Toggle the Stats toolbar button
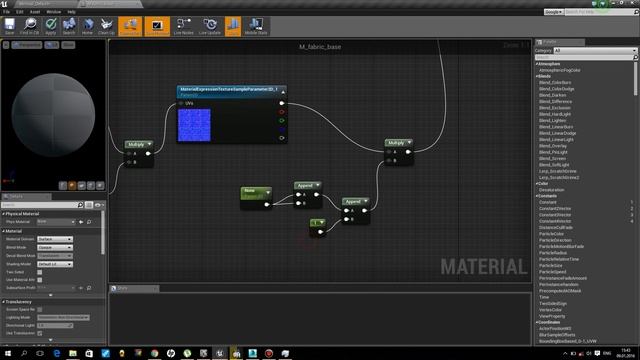The width and height of the screenshot is (640, 360). point(233,26)
